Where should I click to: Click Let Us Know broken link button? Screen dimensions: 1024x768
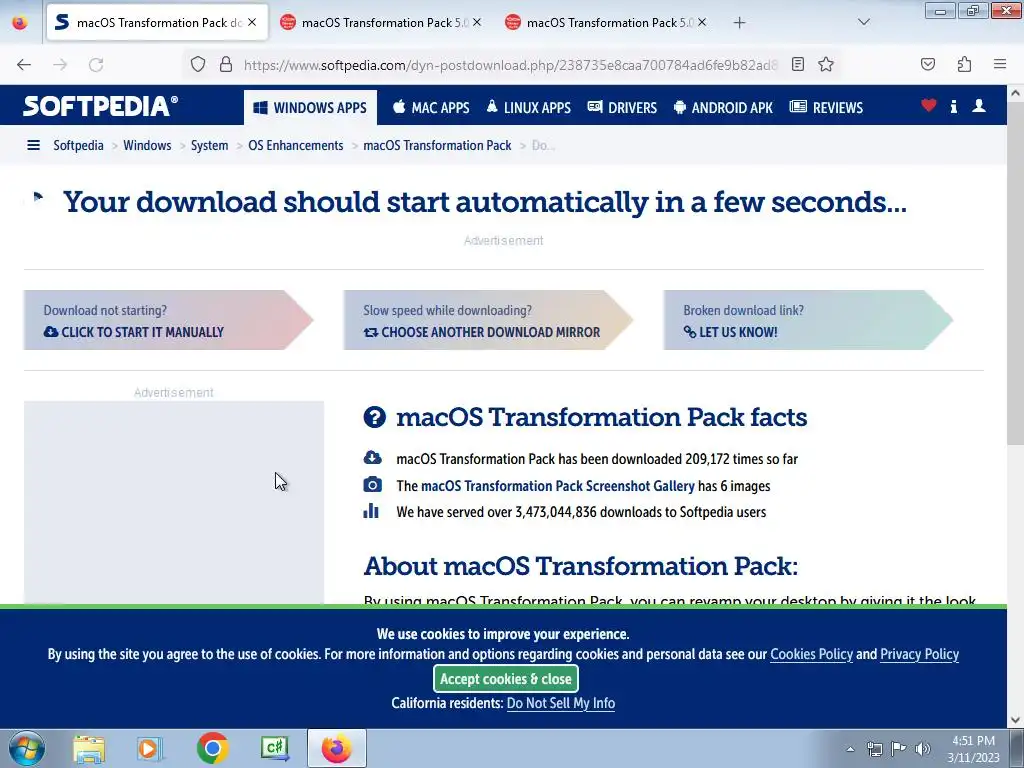(x=808, y=320)
